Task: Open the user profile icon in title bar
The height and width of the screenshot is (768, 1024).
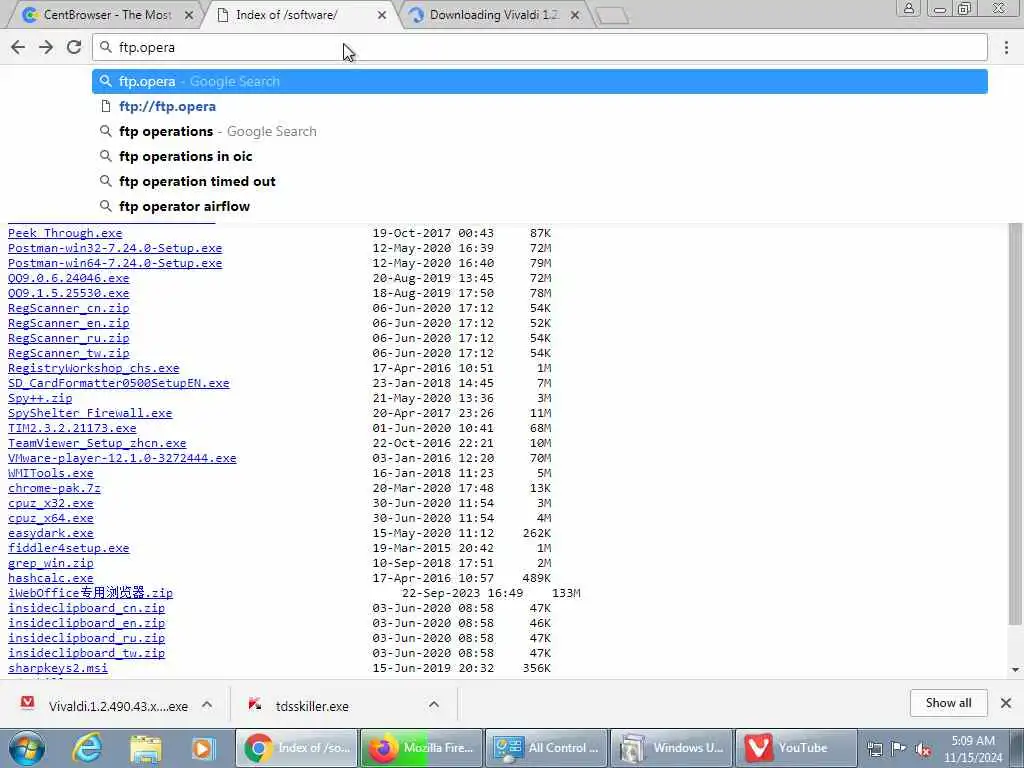Action: (x=908, y=8)
